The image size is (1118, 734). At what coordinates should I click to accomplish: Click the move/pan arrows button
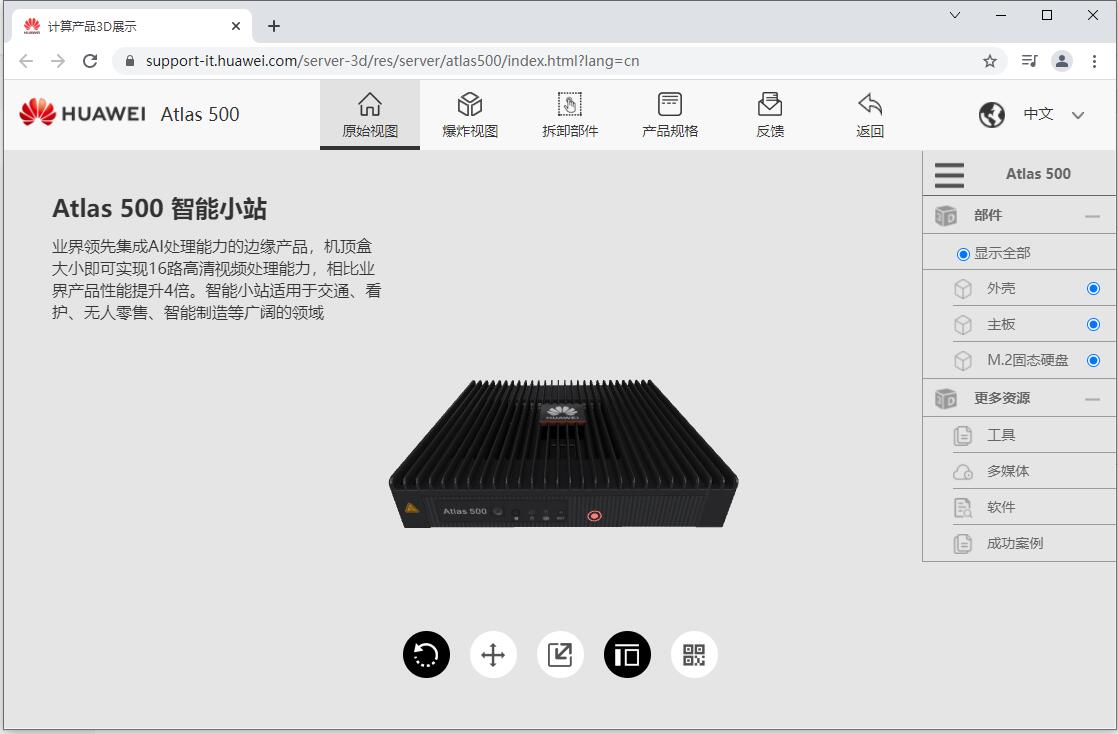coord(493,655)
